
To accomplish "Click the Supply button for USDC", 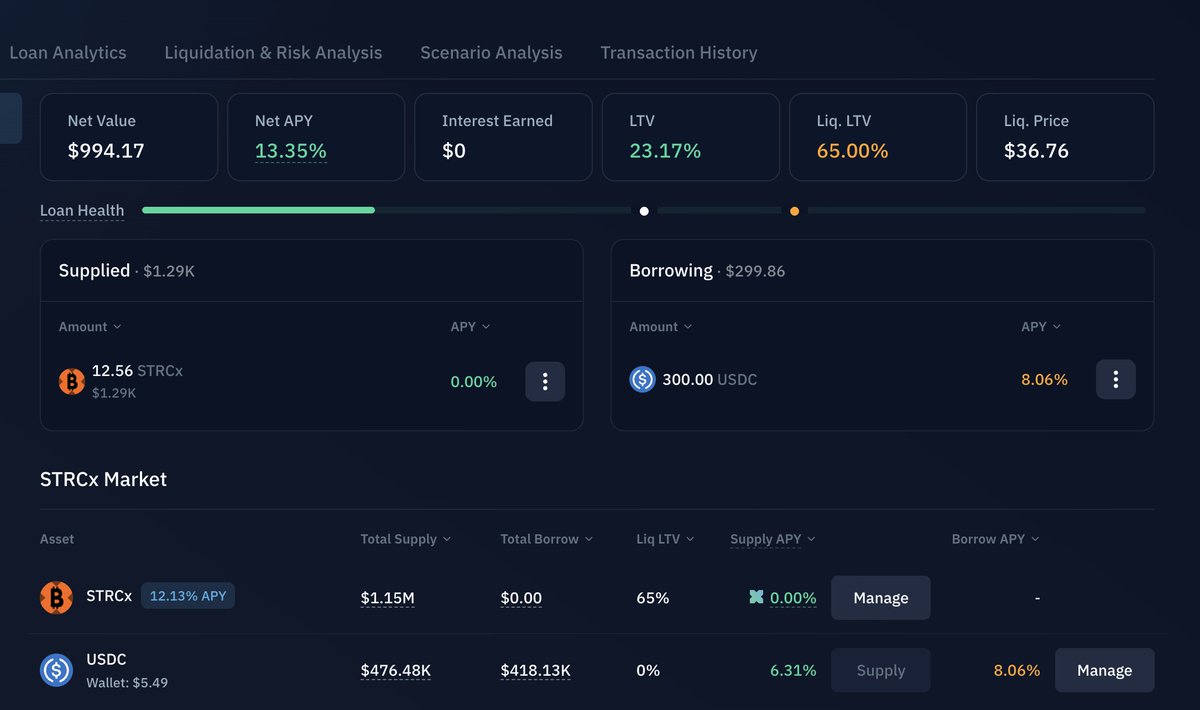I will coord(881,671).
